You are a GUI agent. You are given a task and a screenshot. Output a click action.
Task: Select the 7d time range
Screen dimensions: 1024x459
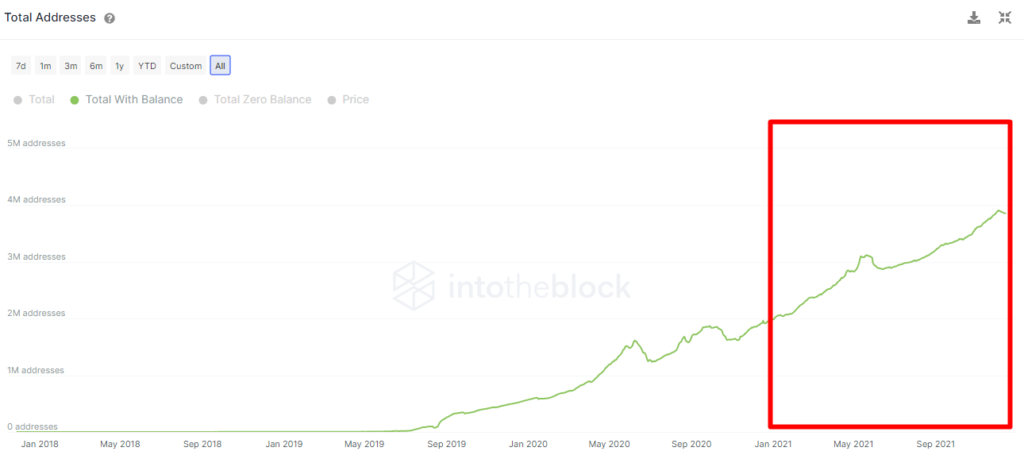[20, 66]
